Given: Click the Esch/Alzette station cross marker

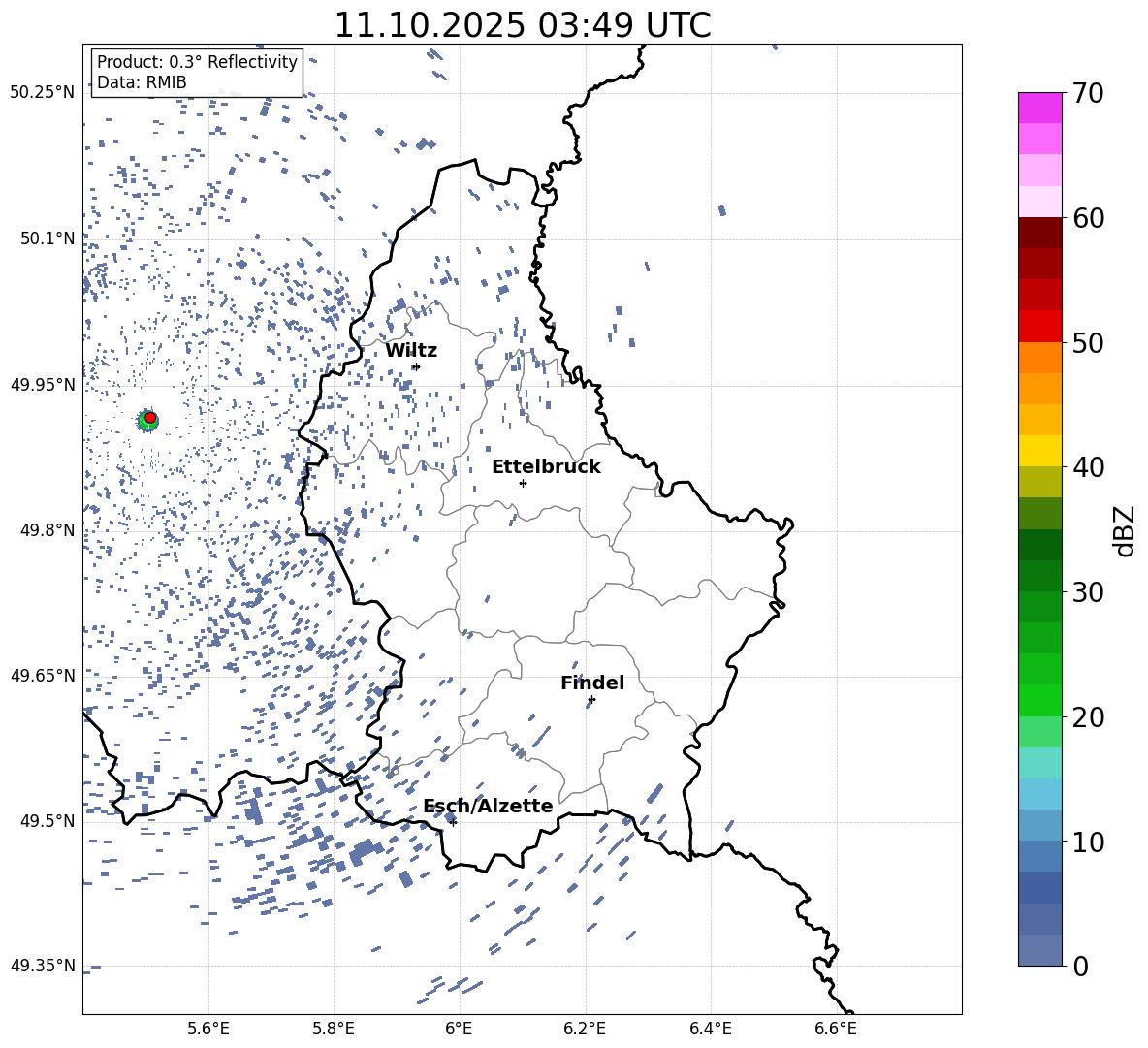Looking at the screenshot, I should [453, 822].
